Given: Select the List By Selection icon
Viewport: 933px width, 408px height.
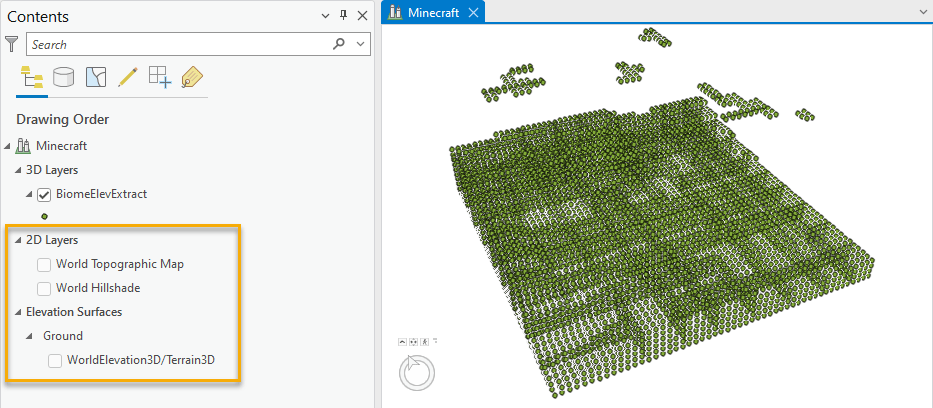Looking at the screenshot, I should coord(96,77).
